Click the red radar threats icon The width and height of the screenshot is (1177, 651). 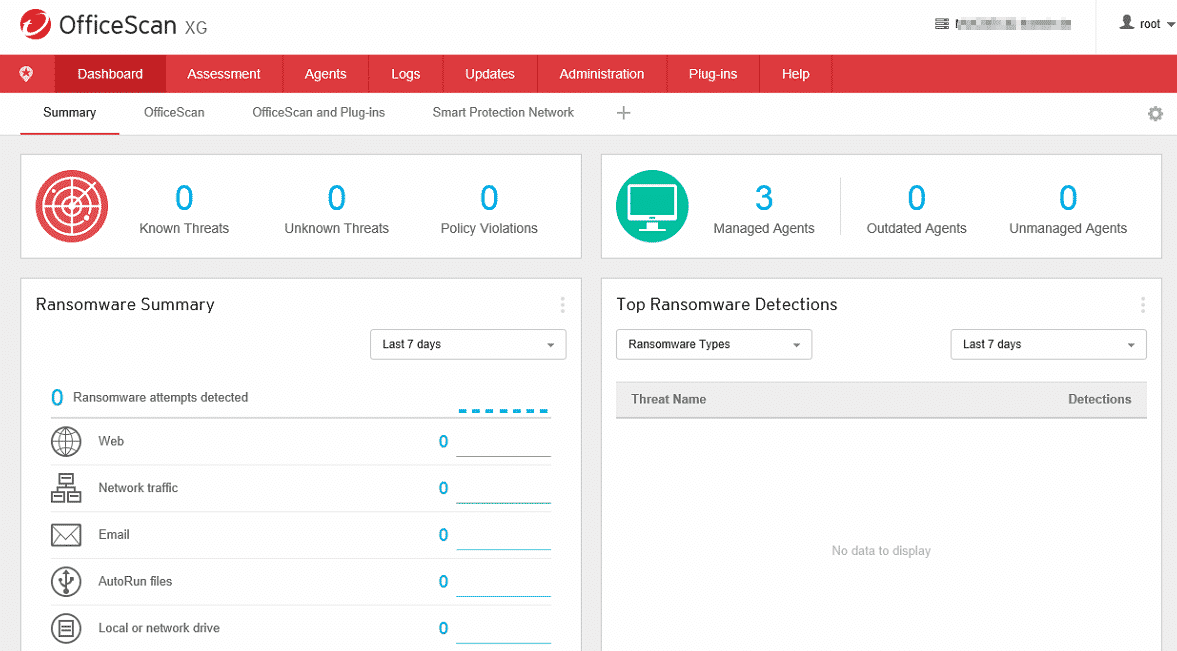point(72,206)
